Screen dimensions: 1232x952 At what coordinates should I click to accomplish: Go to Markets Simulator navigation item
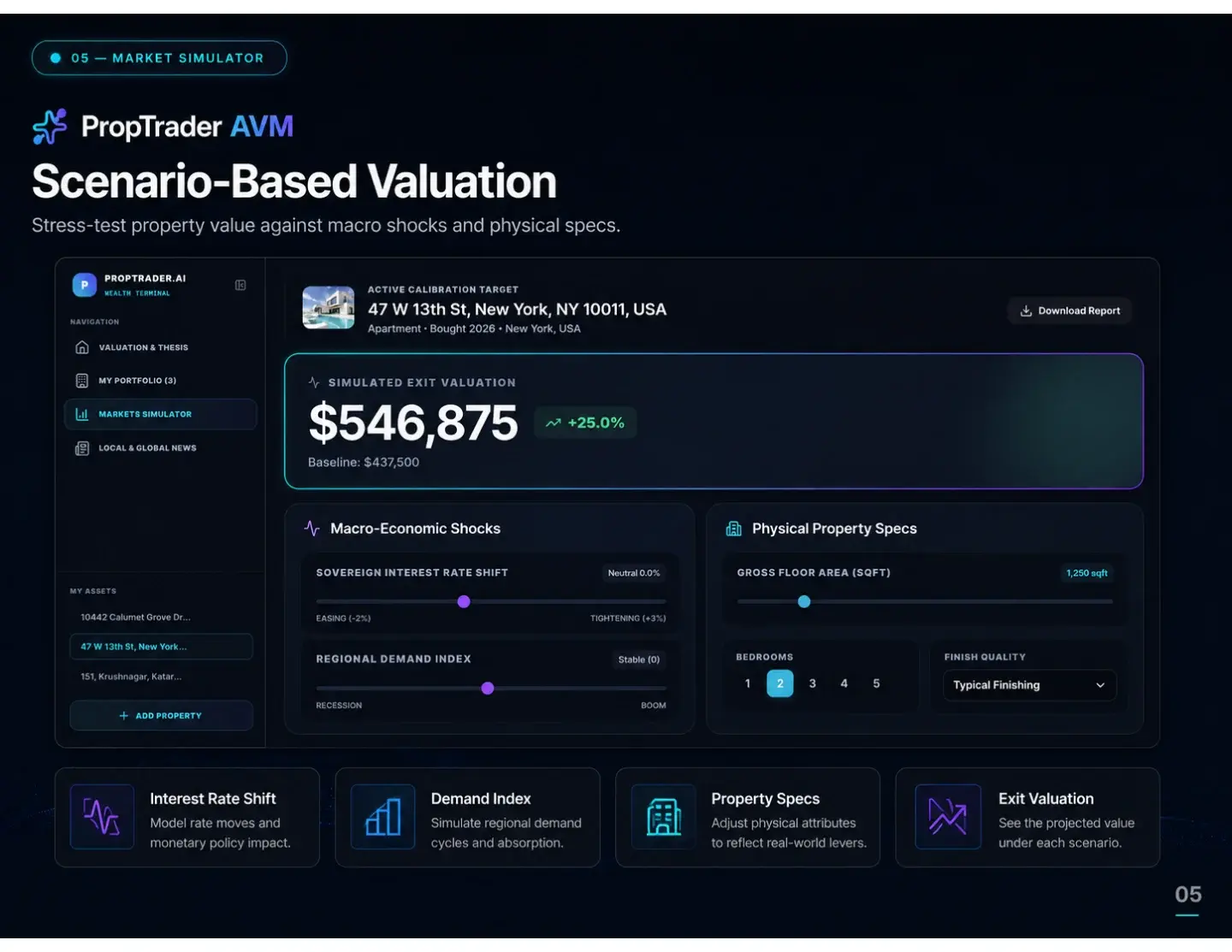[161, 414]
